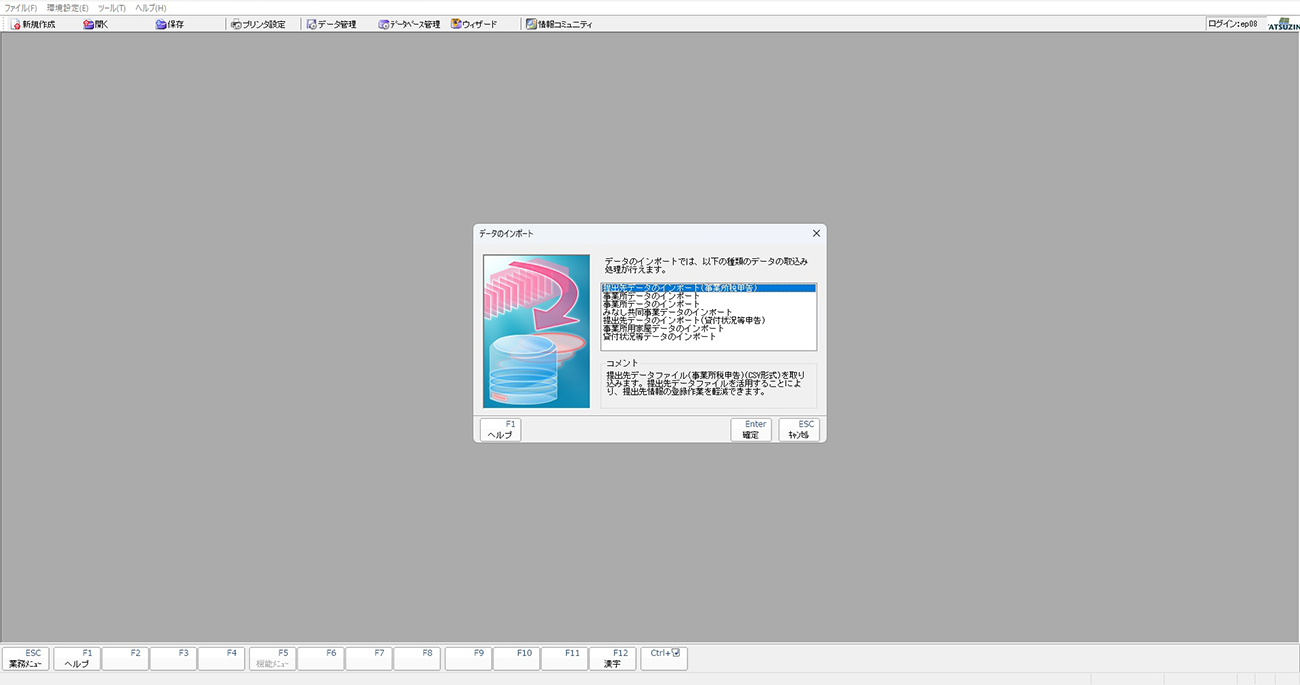Open a file with the 開く icon
Image resolution: width=1300 pixels, height=685 pixels.
pos(96,24)
